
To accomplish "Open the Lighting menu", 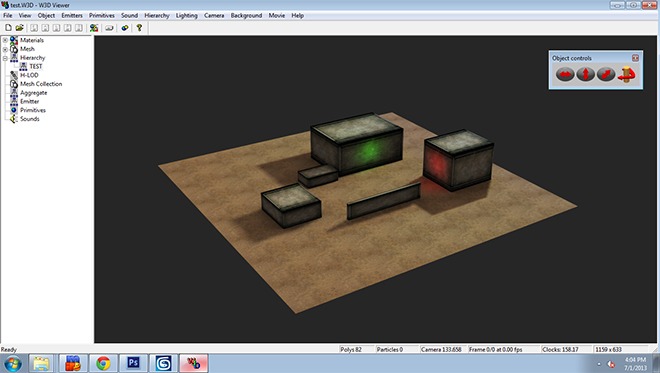I will click(x=186, y=15).
